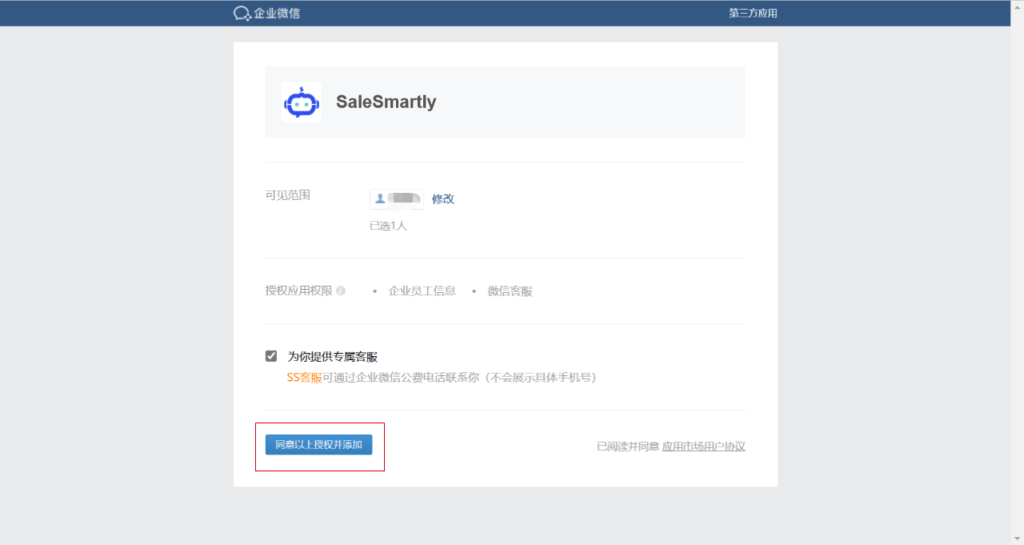Click 同意以上授权并添加 button
1024x545 pixels.
pos(319,444)
